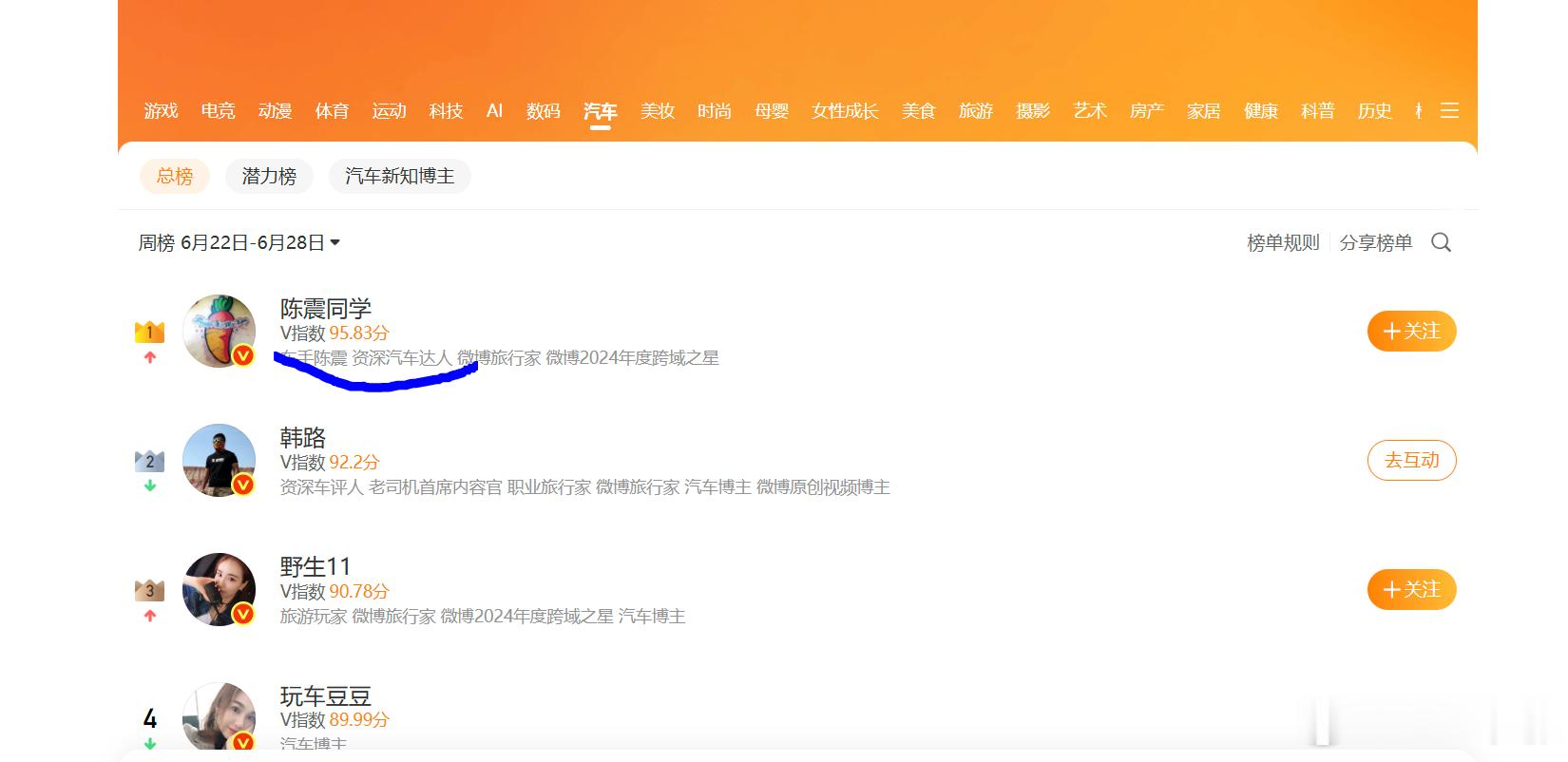This screenshot has width=1568, height=762.
Task: Select the 运动 category tab
Action: coord(390,111)
